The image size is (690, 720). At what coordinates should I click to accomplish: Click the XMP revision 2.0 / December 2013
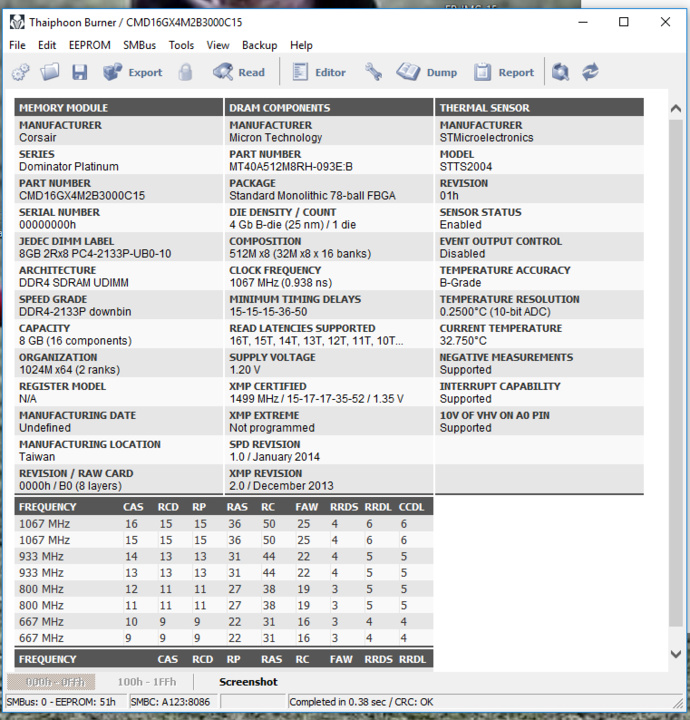pyautogui.click(x=281, y=486)
